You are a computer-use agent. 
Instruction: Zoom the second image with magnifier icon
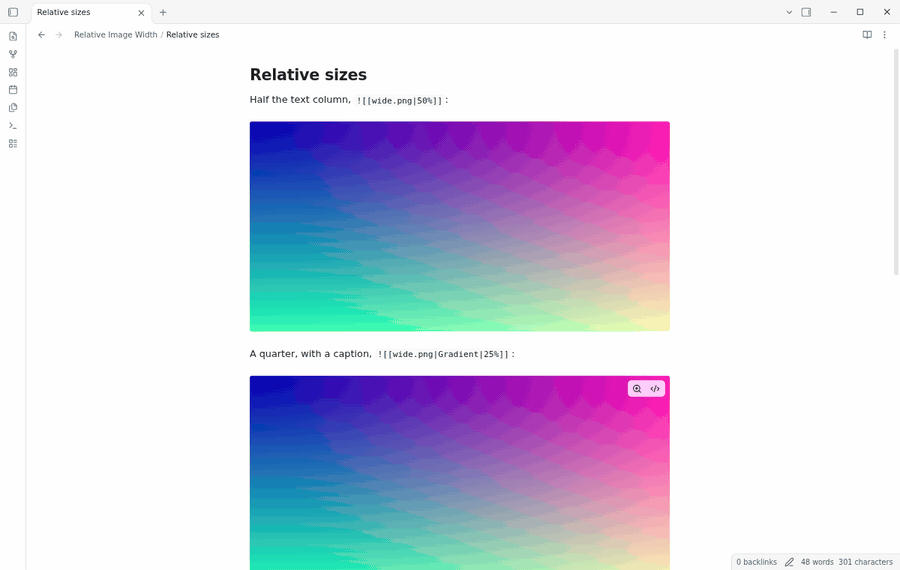point(637,389)
